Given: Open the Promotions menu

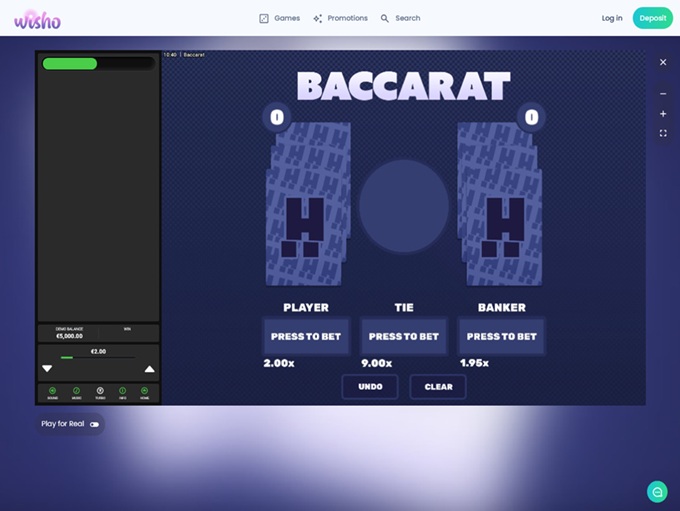Looking at the screenshot, I should pyautogui.click(x=340, y=18).
